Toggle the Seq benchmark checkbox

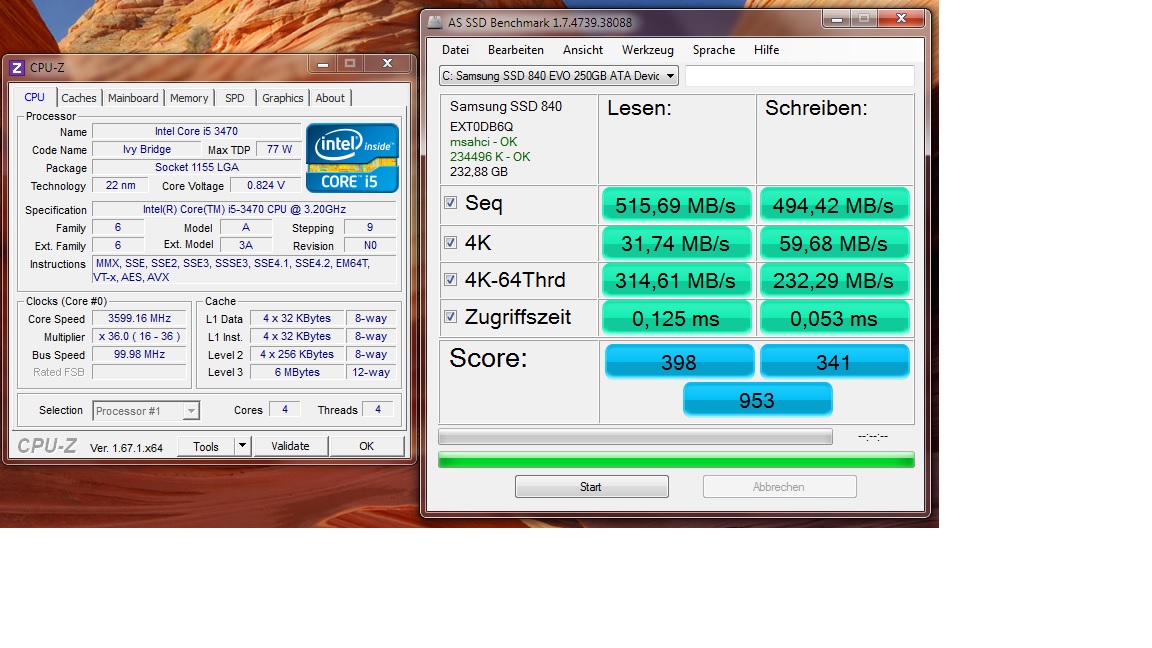click(x=451, y=203)
